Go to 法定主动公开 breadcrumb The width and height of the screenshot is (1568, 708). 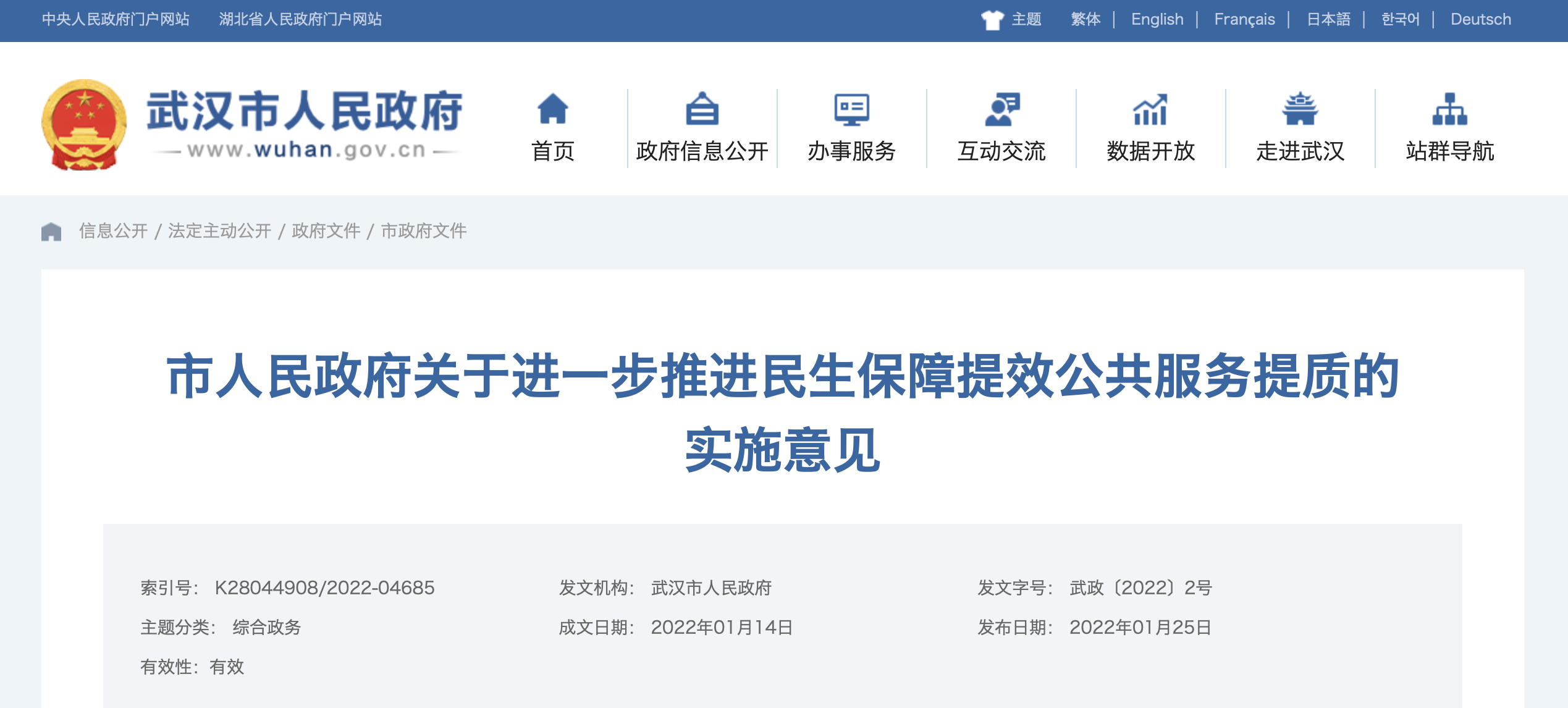pos(219,231)
